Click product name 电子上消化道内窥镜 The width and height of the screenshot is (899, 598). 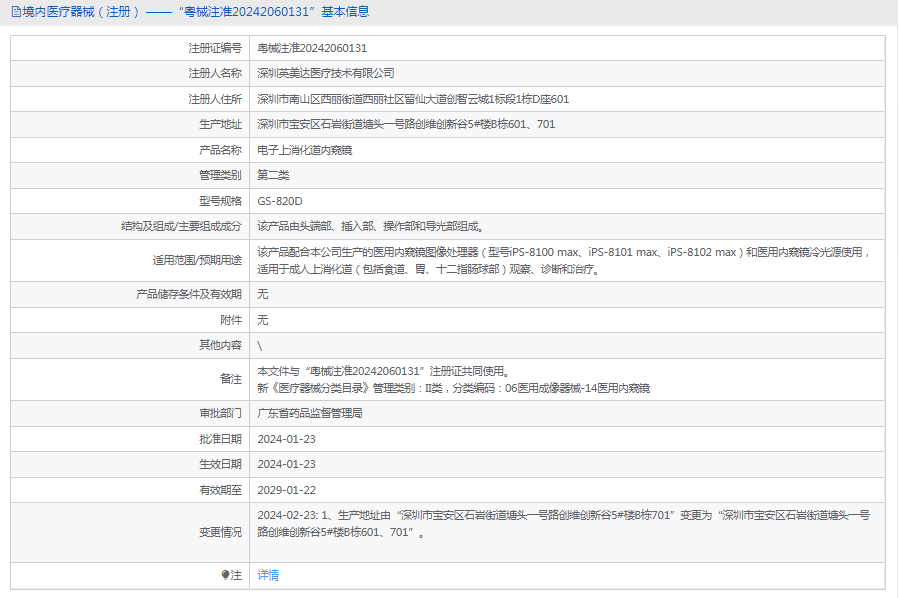[x=304, y=150]
